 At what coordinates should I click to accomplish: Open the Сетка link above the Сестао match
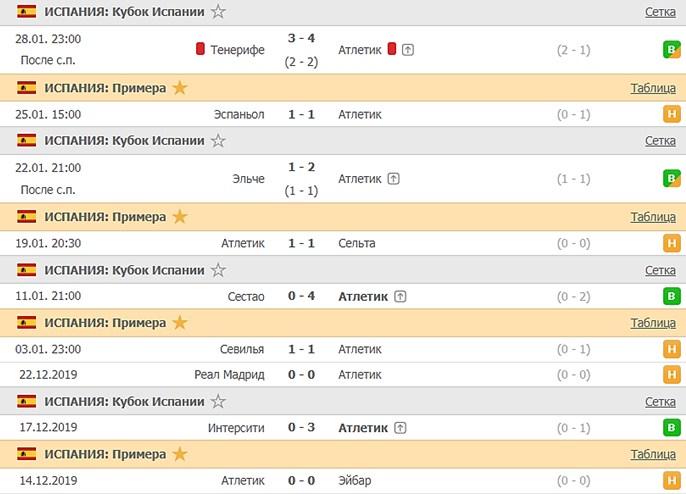click(660, 270)
